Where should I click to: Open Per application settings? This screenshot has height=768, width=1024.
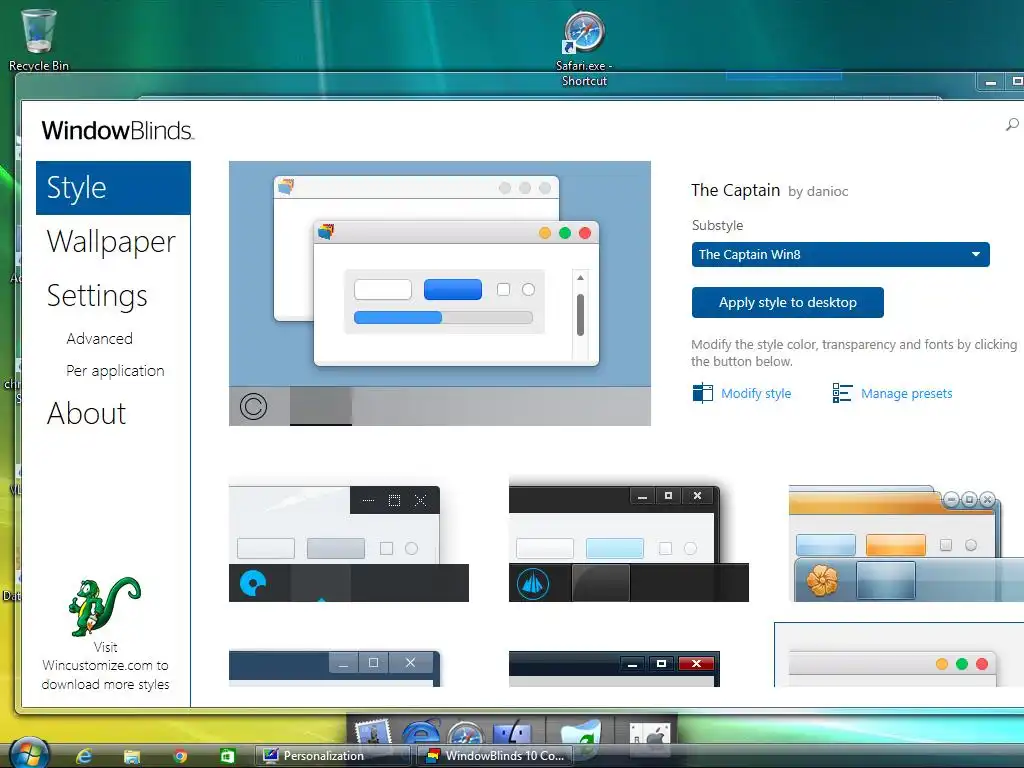[115, 370]
